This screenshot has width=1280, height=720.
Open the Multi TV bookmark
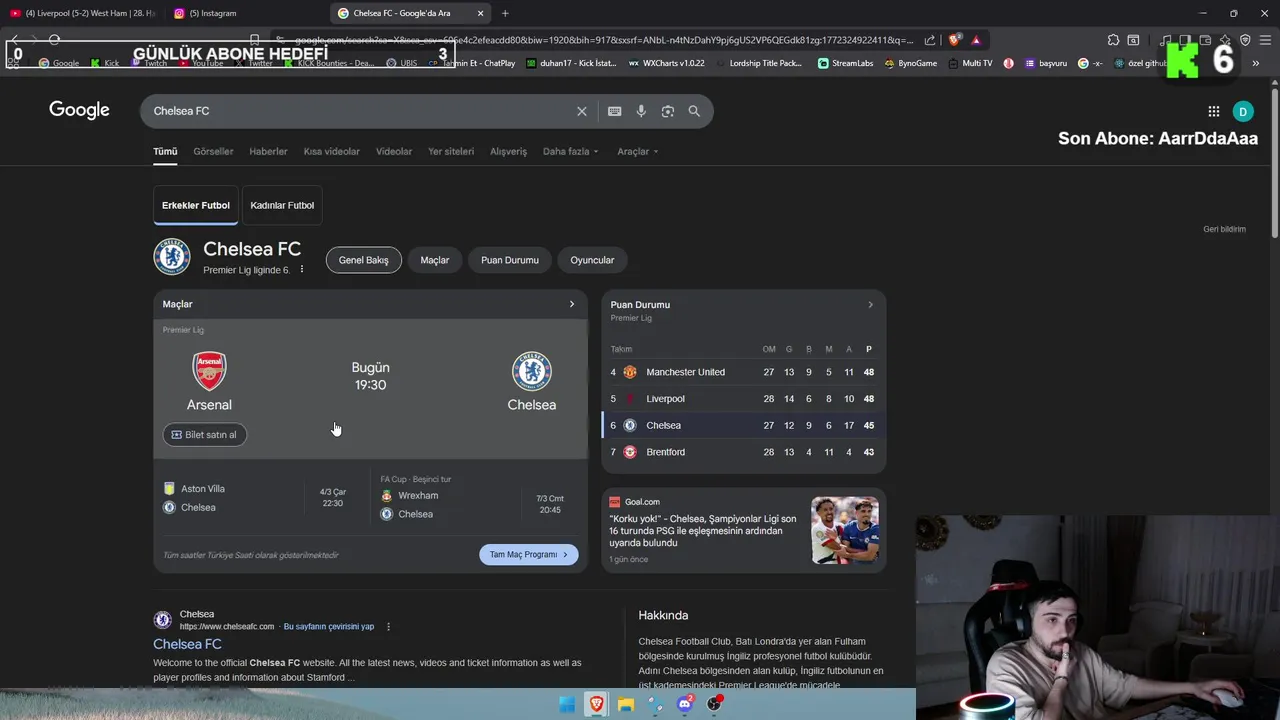pyautogui.click(x=970, y=63)
